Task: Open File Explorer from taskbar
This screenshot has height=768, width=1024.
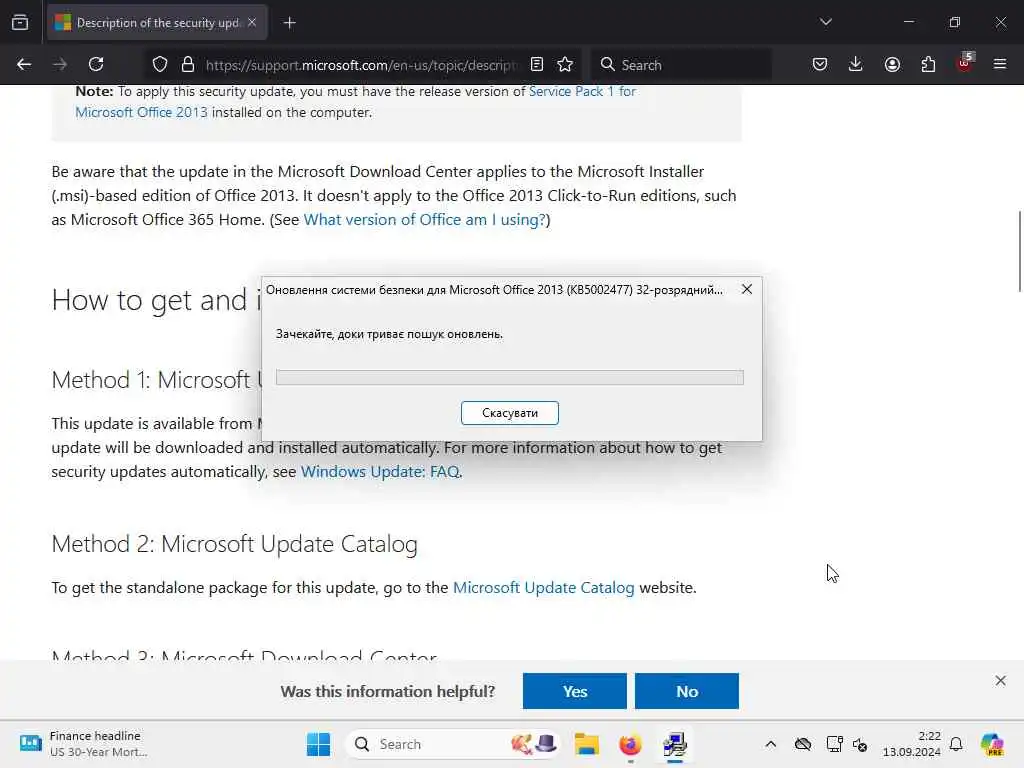Action: click(586, 744)
